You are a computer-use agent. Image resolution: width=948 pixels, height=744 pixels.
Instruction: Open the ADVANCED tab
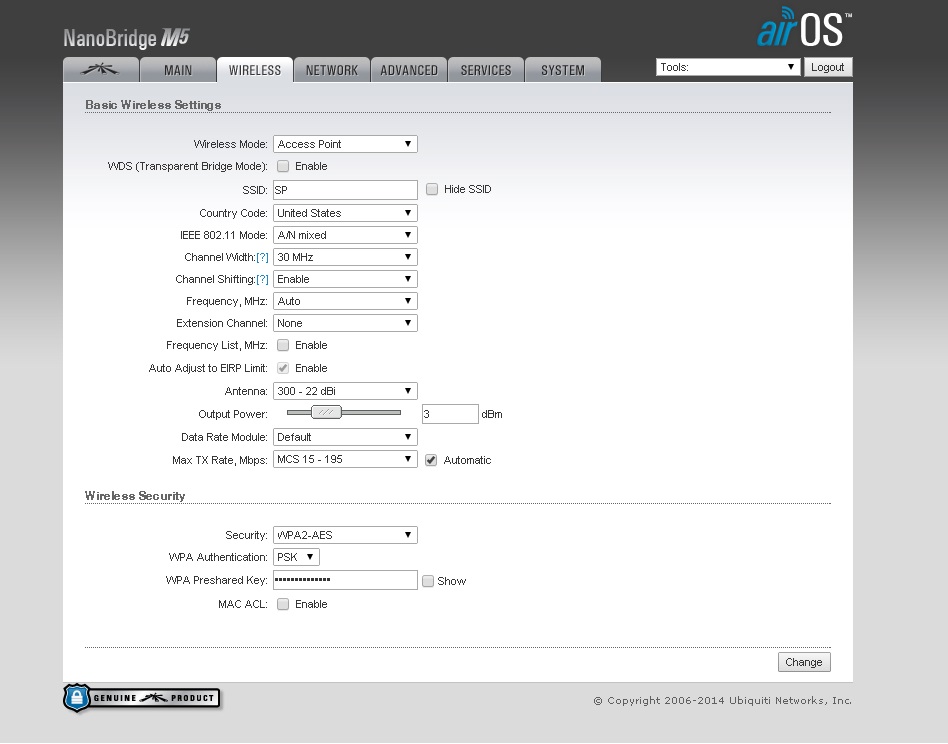(409, 70)
